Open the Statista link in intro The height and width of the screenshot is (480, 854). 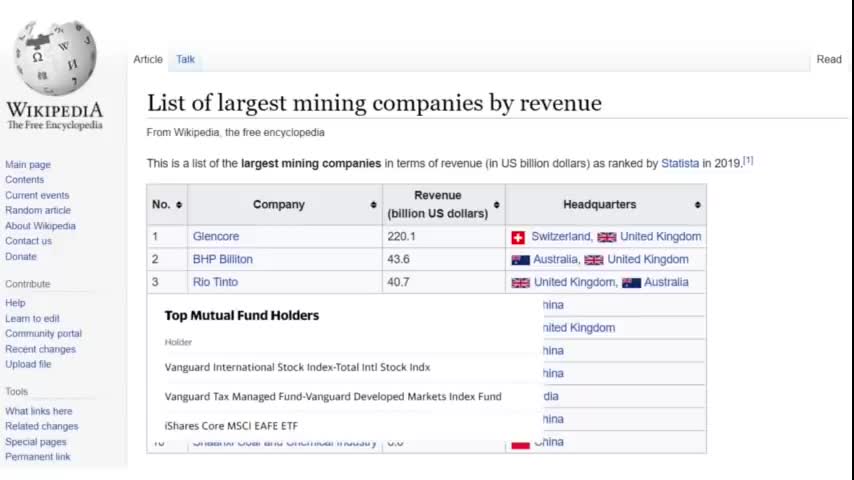[680, 163]
